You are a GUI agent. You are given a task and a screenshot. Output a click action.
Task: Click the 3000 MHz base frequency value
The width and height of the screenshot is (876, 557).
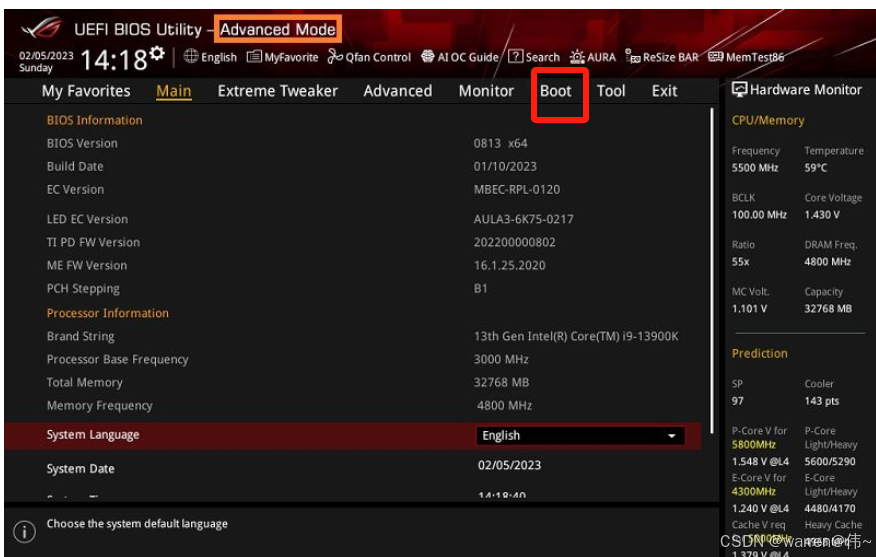pyautogui.click(x=501, y=359)
